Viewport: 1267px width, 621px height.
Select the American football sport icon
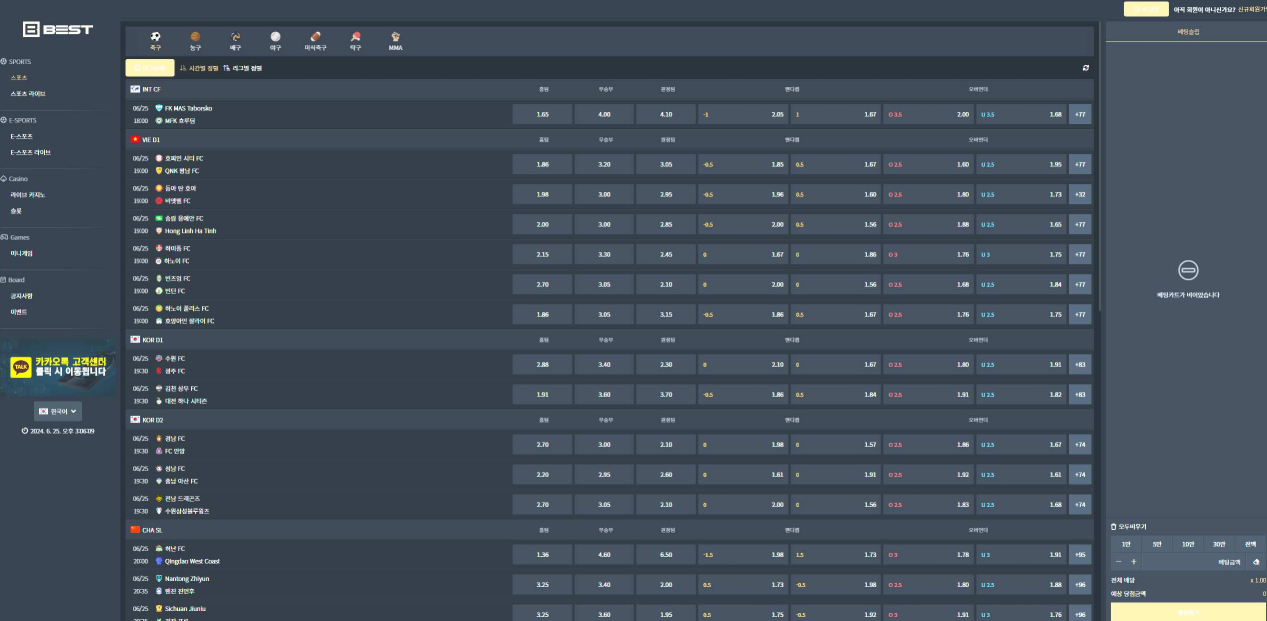[x=315, y=38]
